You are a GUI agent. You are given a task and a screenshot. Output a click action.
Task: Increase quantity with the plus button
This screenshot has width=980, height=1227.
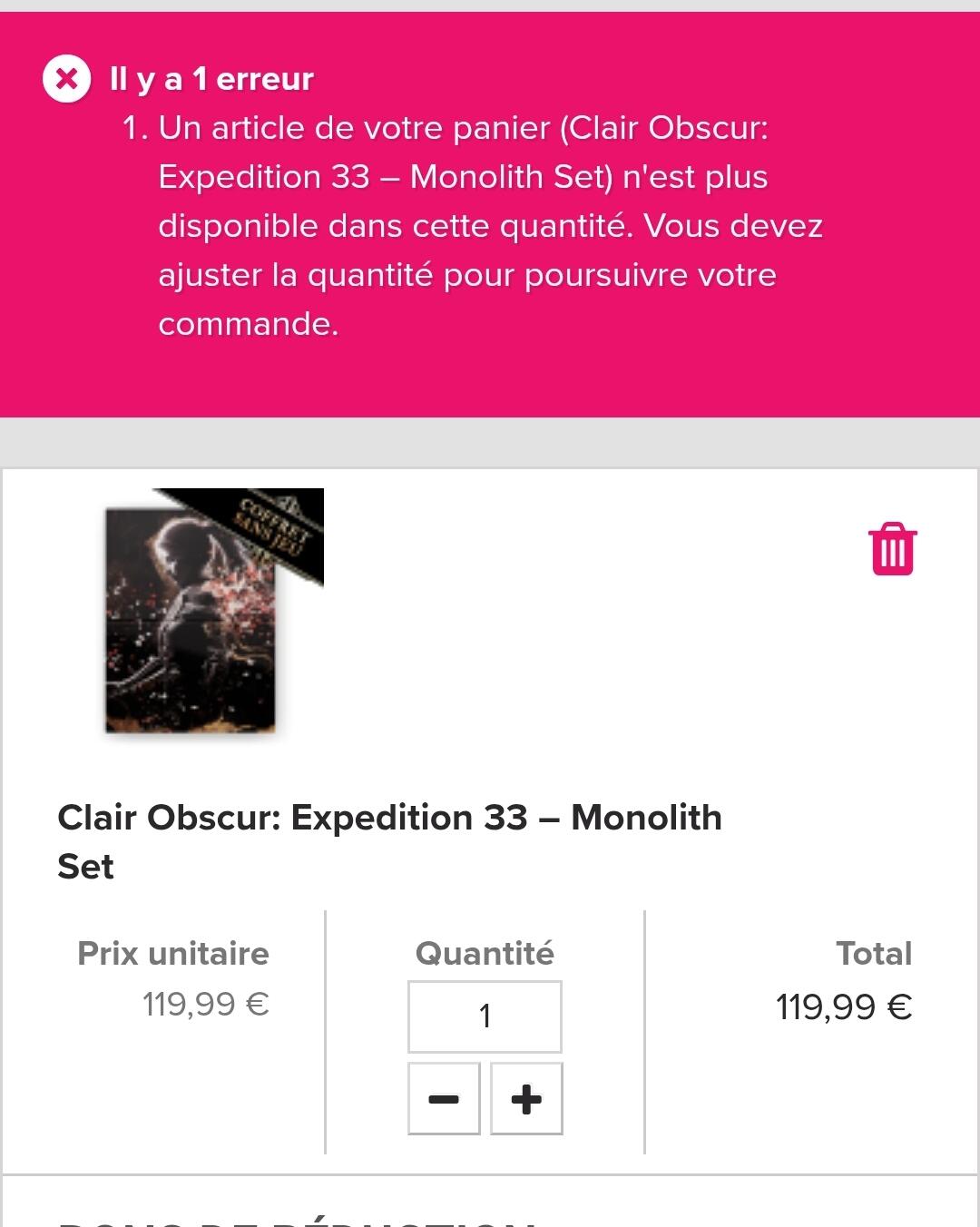526,1099
